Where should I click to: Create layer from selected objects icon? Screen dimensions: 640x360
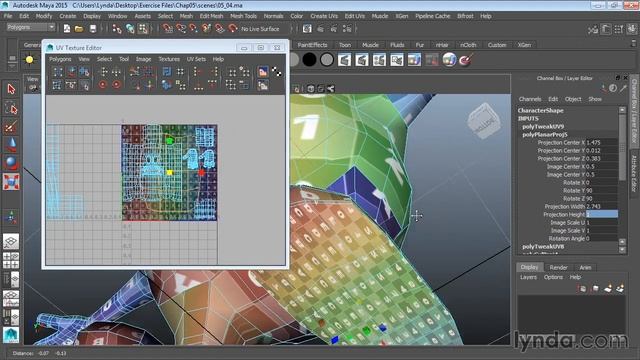point(620,289)
